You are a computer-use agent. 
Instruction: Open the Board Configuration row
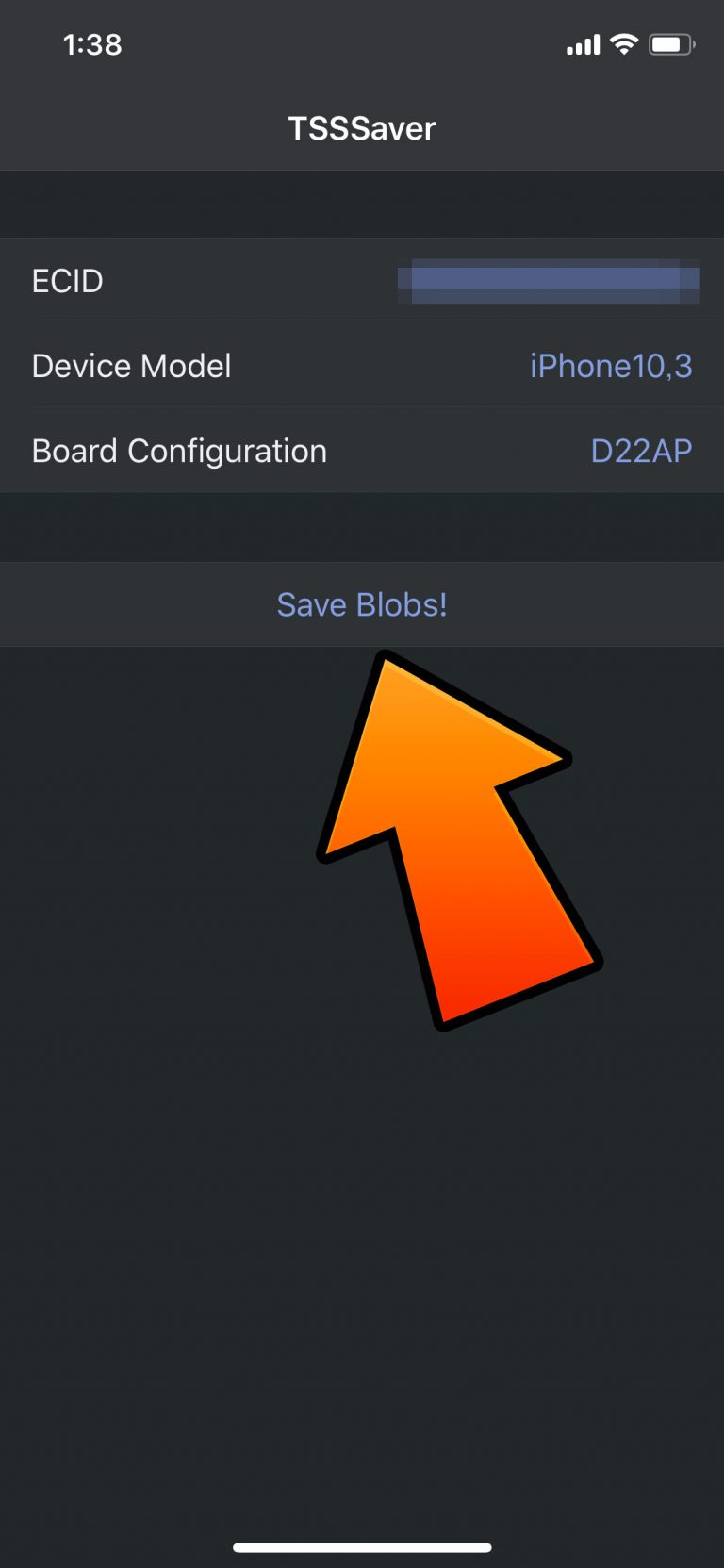tap(362, 451)
